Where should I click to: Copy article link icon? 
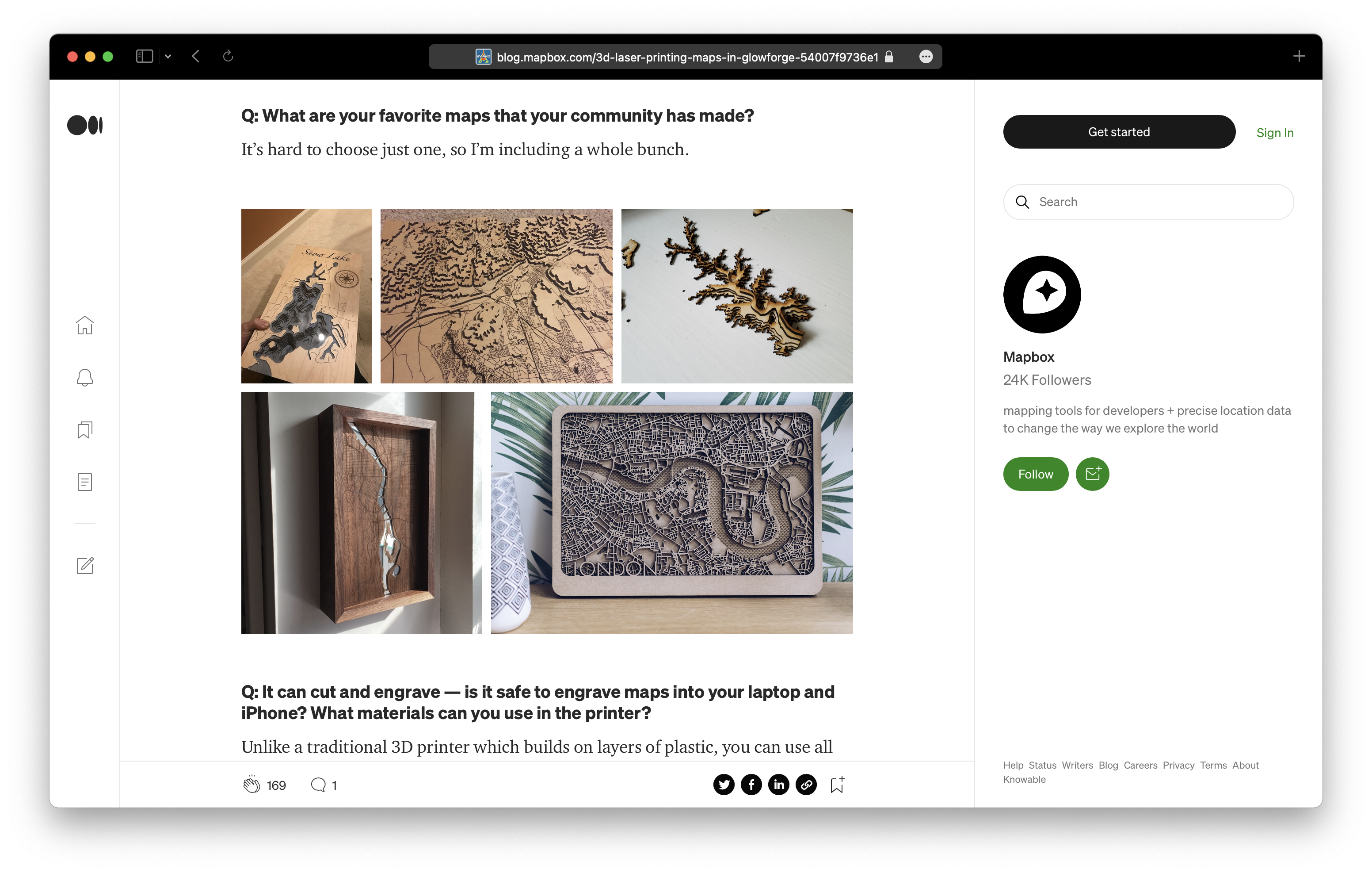point(806,785)
